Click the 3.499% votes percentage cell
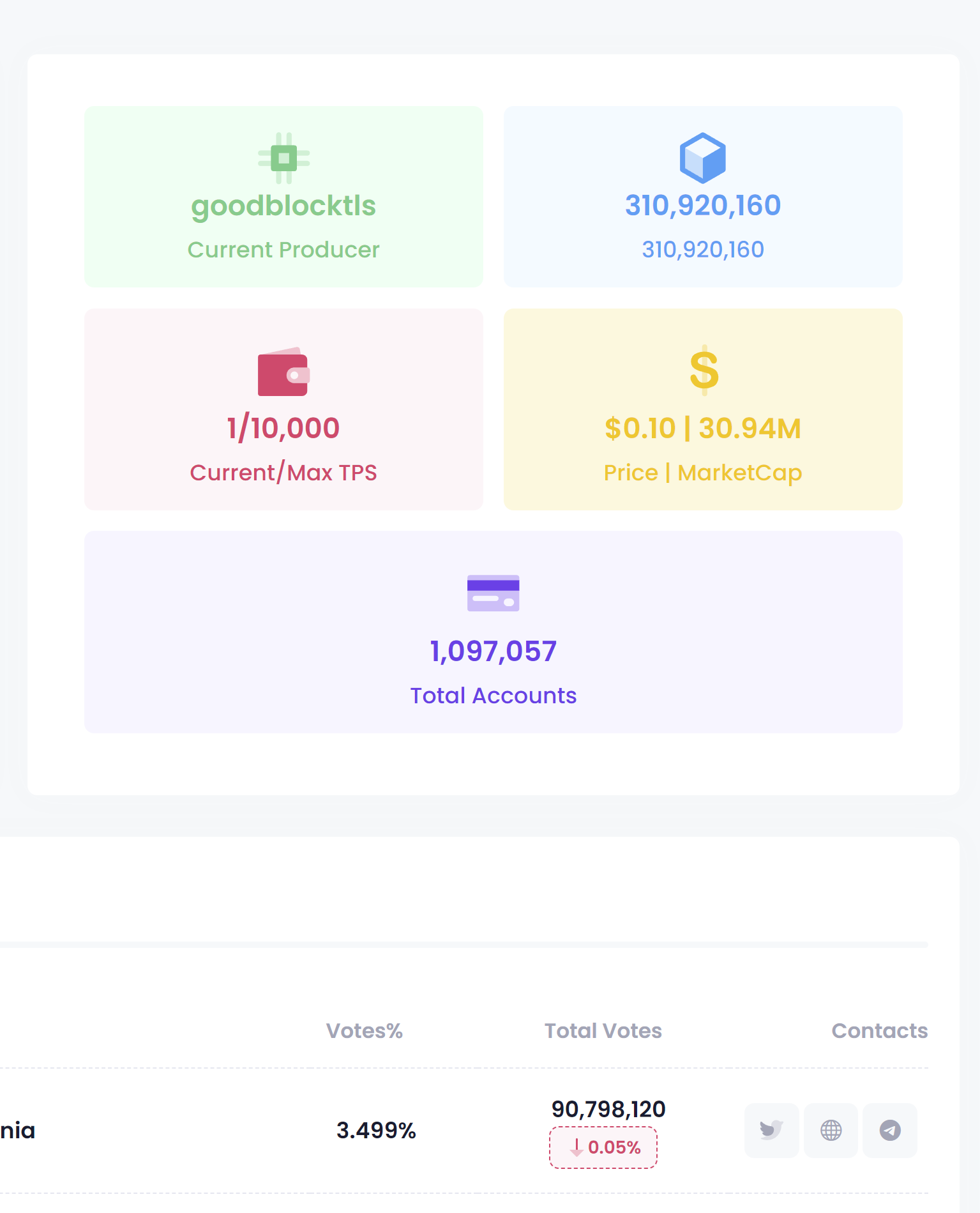 coord(376,1130)
